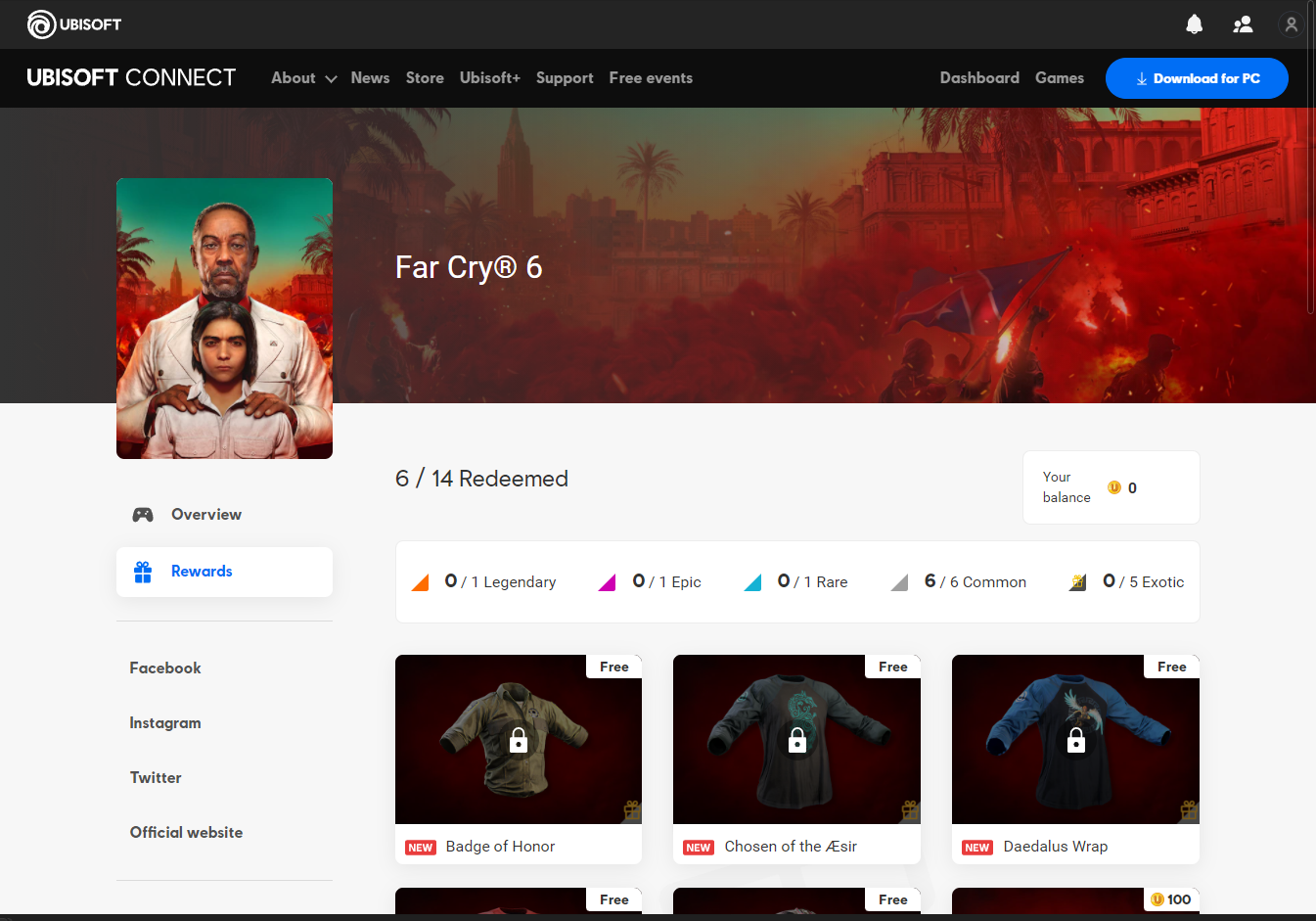This screenshot has width=1316, height=921.
Task: Open Free events in navigation
Action: tap(651, 78)
